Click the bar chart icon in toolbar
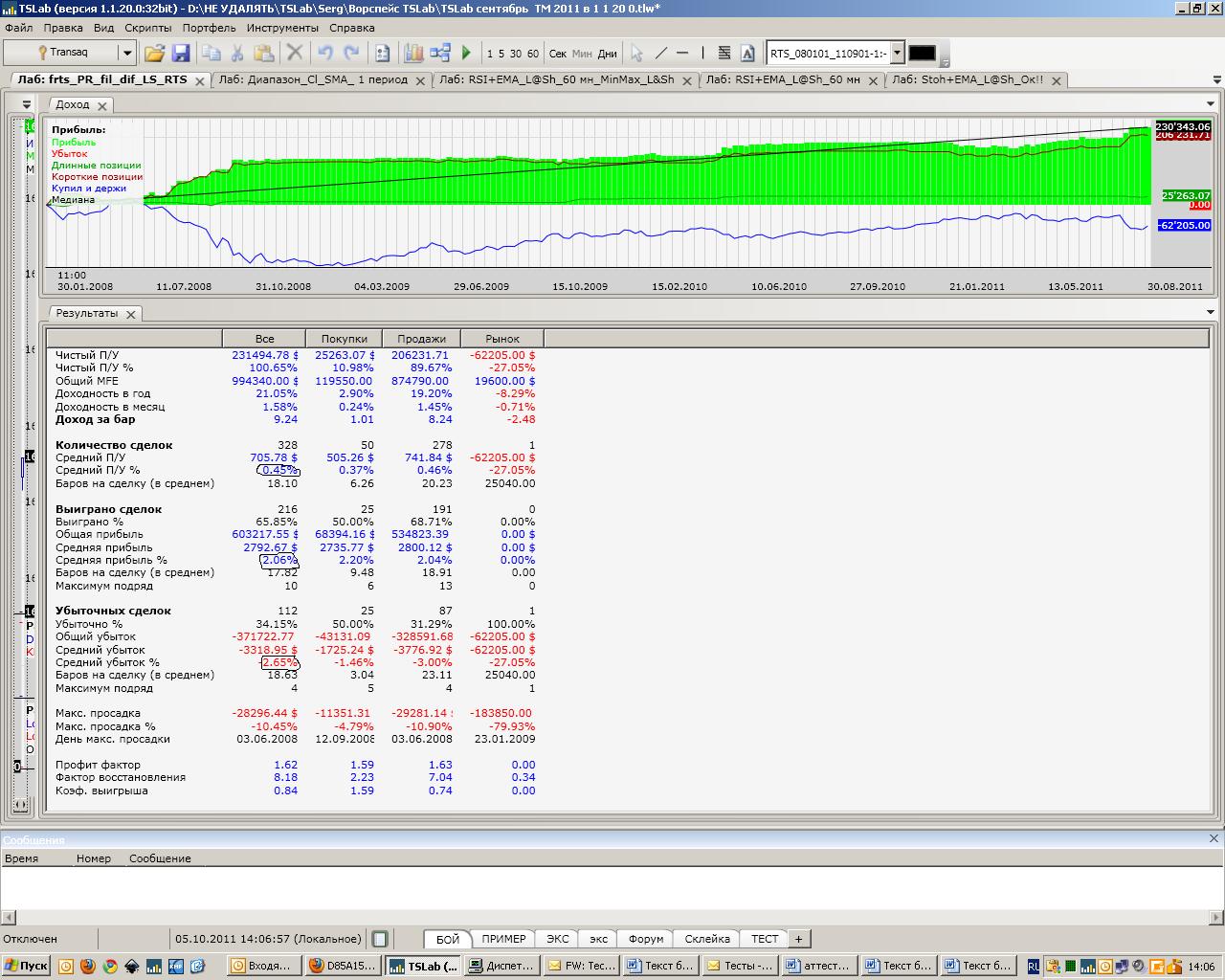This screenshot has height=980, width=1225. coord(413,54)
